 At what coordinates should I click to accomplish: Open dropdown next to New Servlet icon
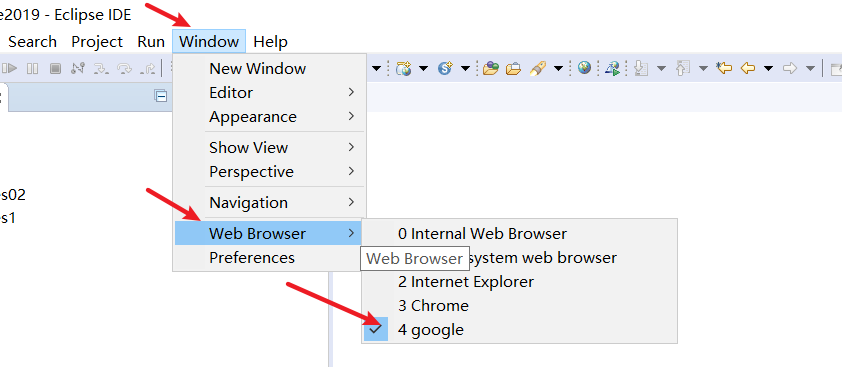(x=466, y=69)
